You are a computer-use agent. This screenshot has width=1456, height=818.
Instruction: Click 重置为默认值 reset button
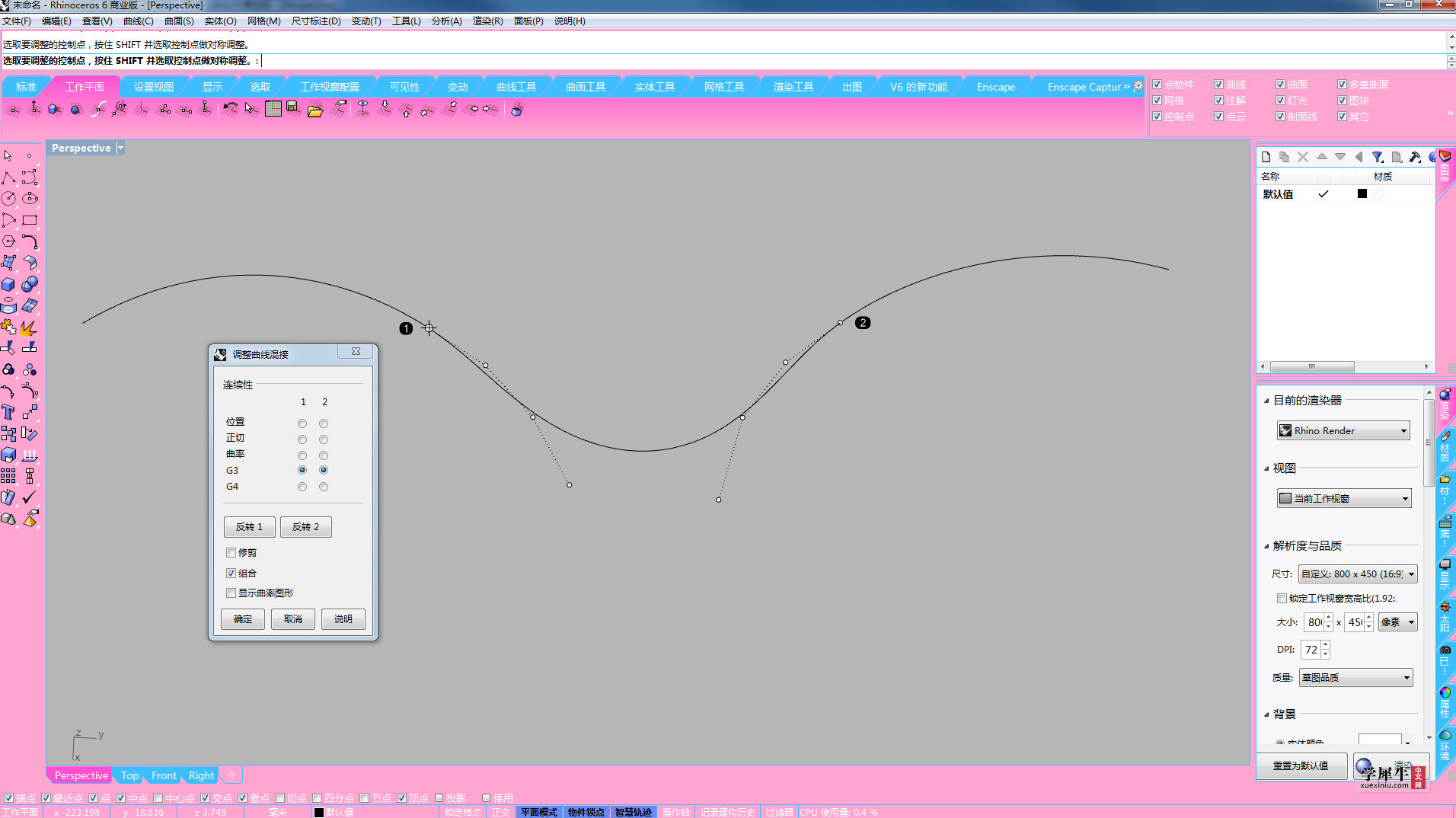[x=1301, y=765]
